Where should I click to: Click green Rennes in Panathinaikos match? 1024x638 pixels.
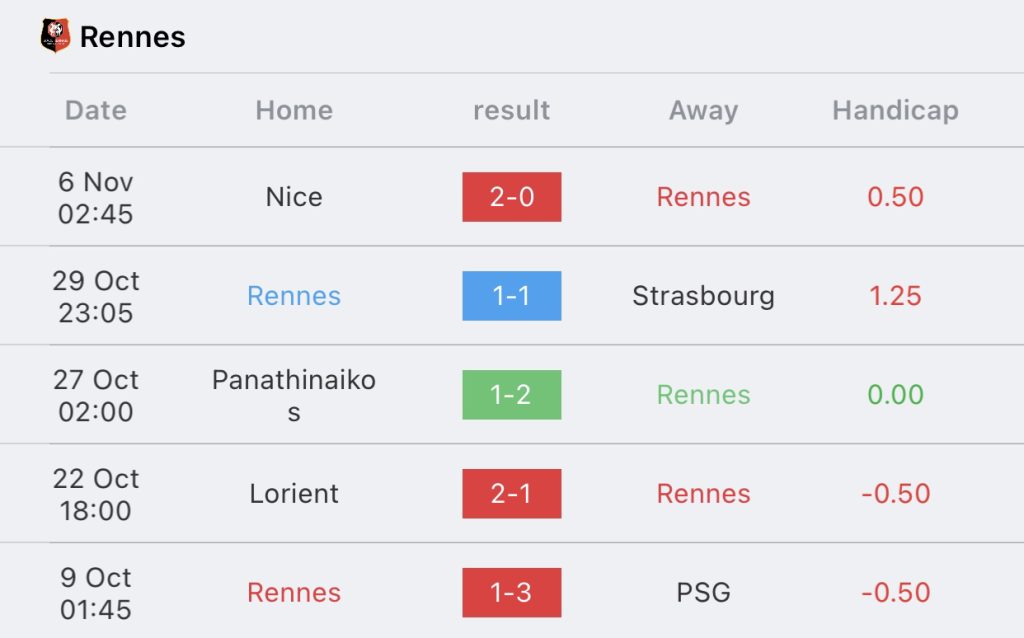tap(703, 394)
